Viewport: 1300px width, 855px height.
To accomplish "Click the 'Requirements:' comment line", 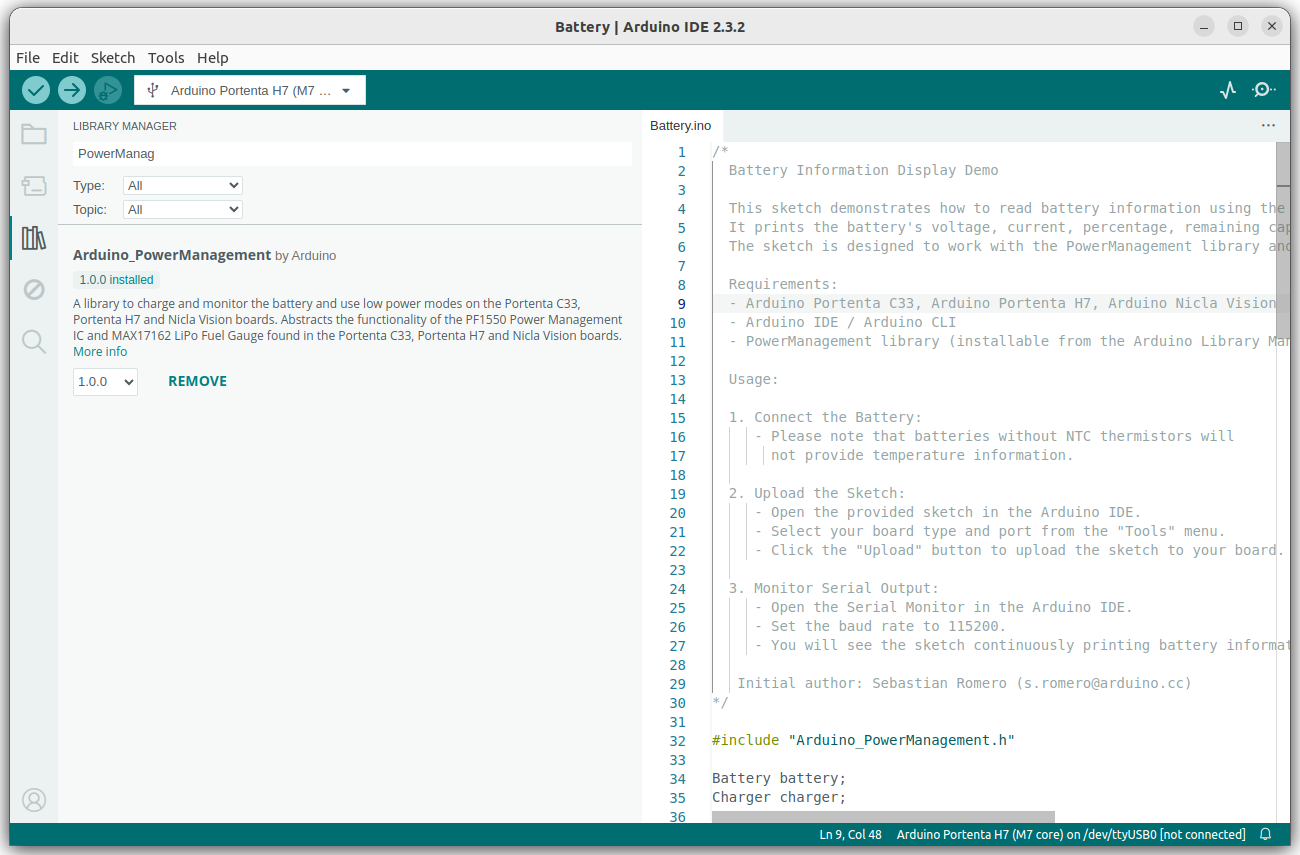I will pos(783,285).
